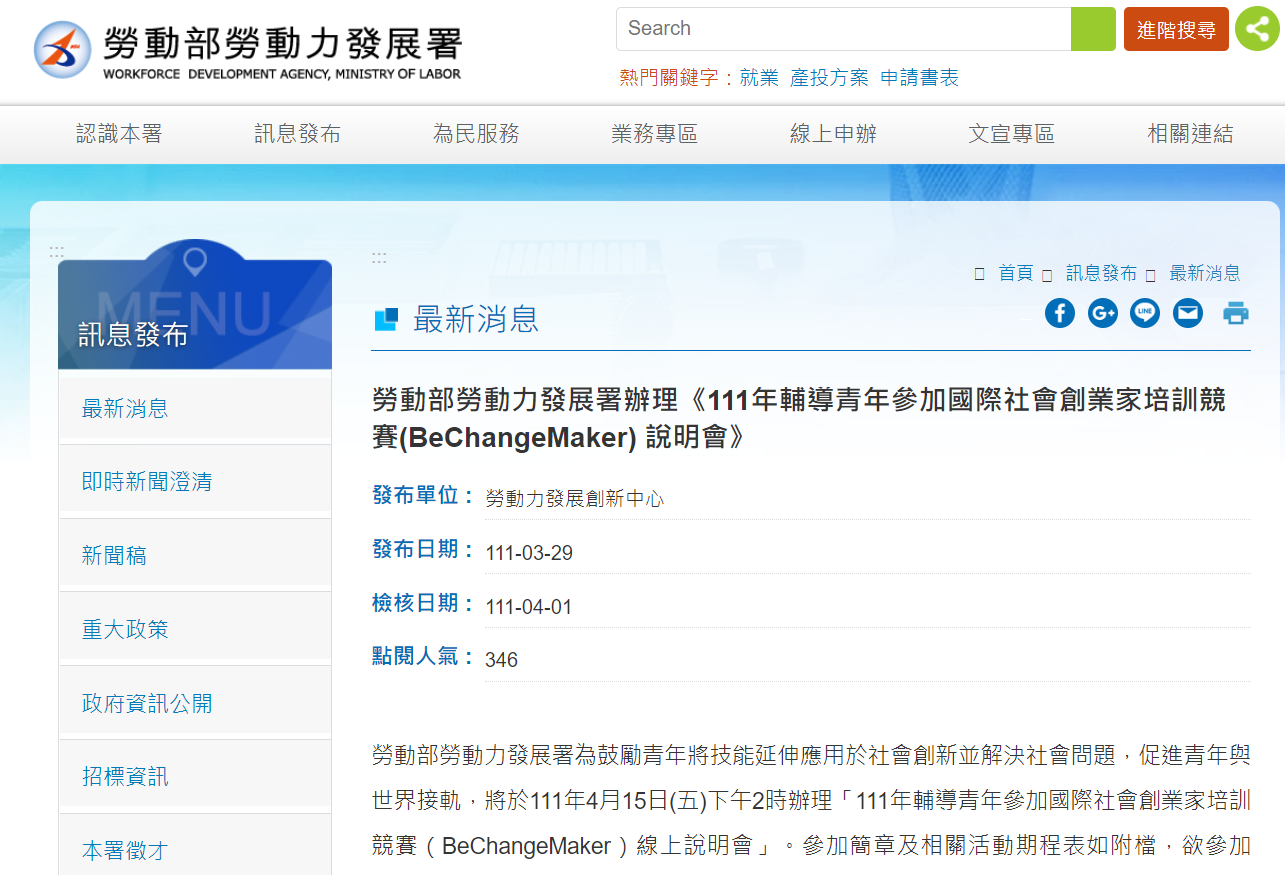Open the 業務專區 menu

(654, 134)
